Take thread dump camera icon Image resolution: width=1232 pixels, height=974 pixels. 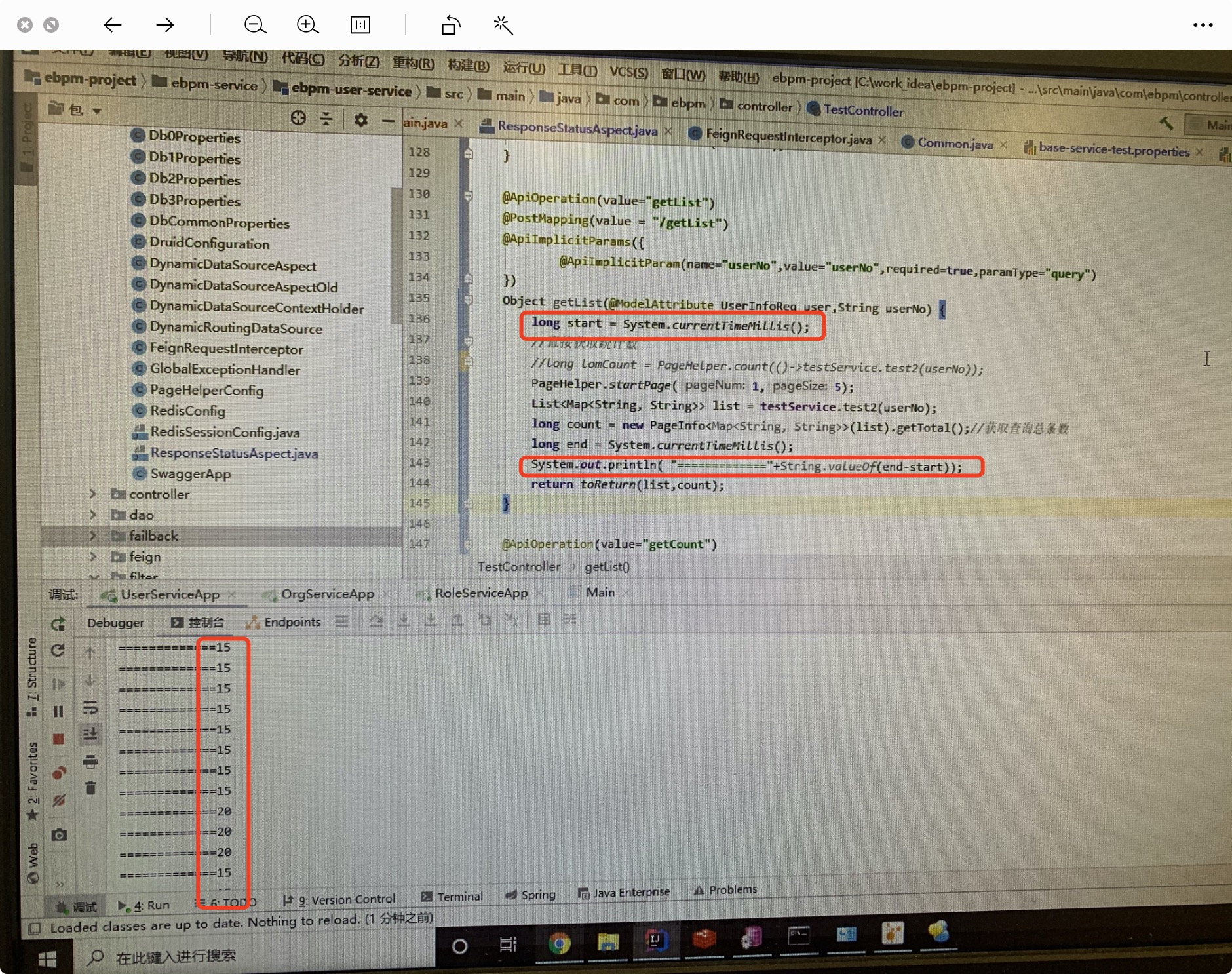click(59, 834)
